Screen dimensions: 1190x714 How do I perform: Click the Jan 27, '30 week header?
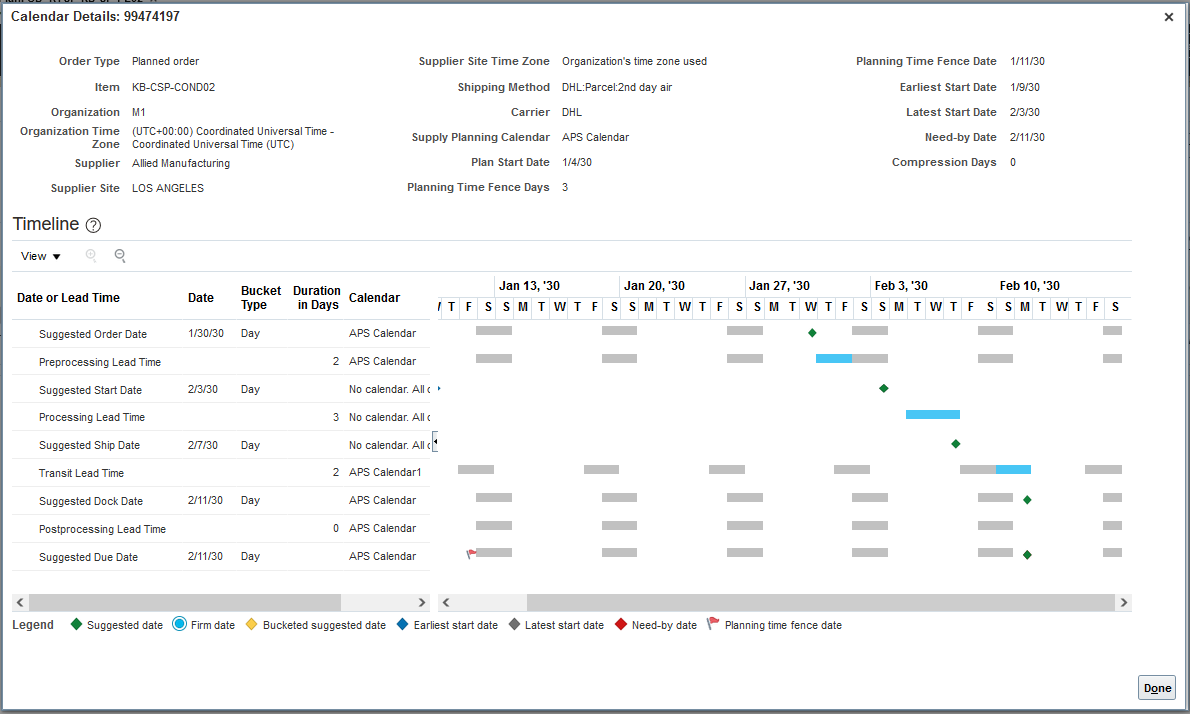779,286
